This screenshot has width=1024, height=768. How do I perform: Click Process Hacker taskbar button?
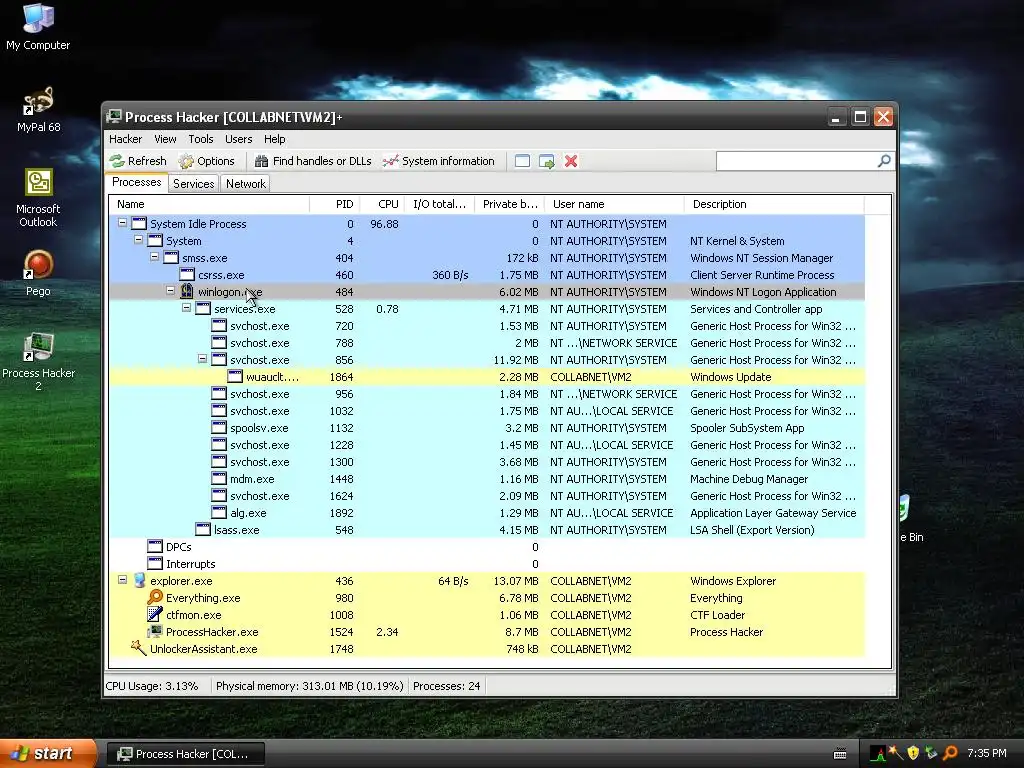pyautogui.click(x=186, y=754)
